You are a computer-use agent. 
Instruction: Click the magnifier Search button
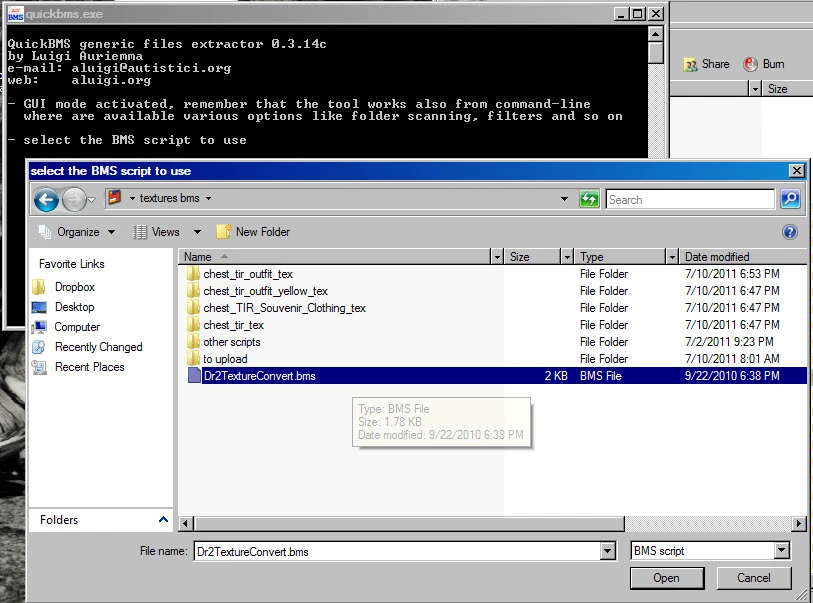tap(790, 199)
